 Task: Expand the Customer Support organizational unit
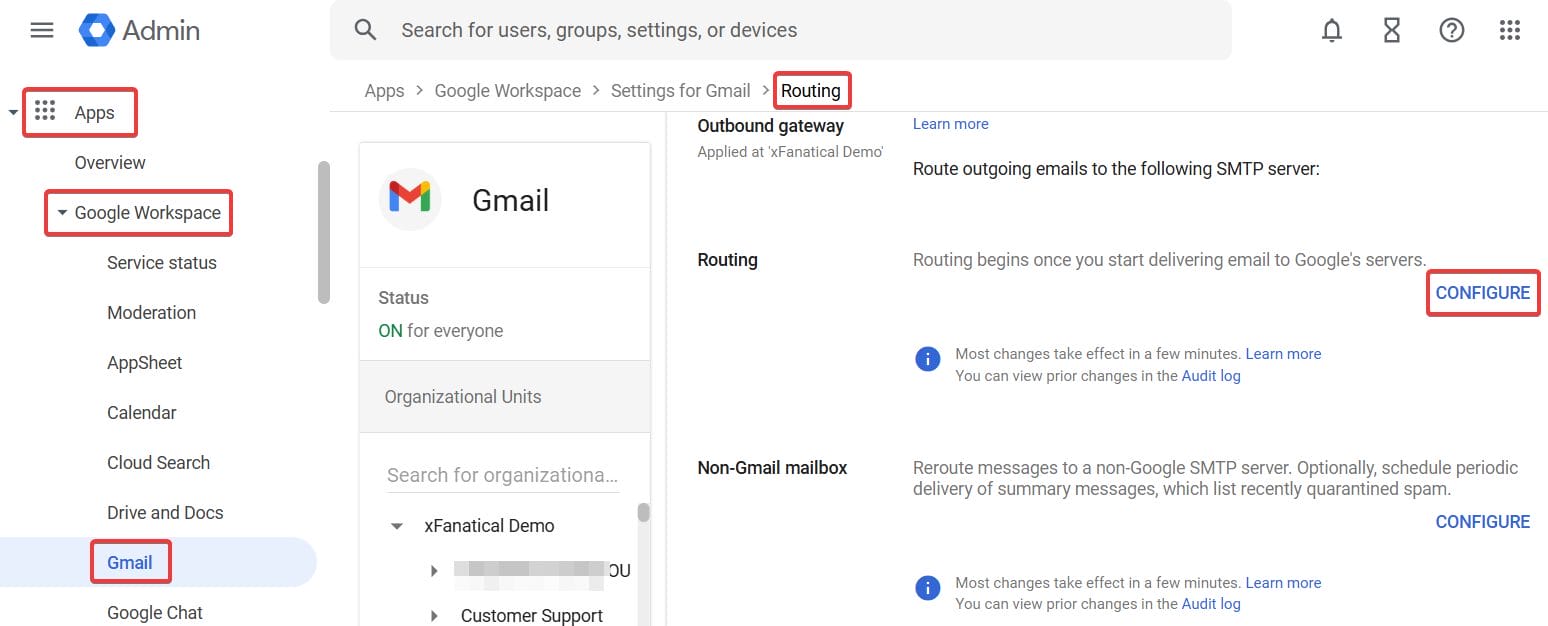click(434, 615)
